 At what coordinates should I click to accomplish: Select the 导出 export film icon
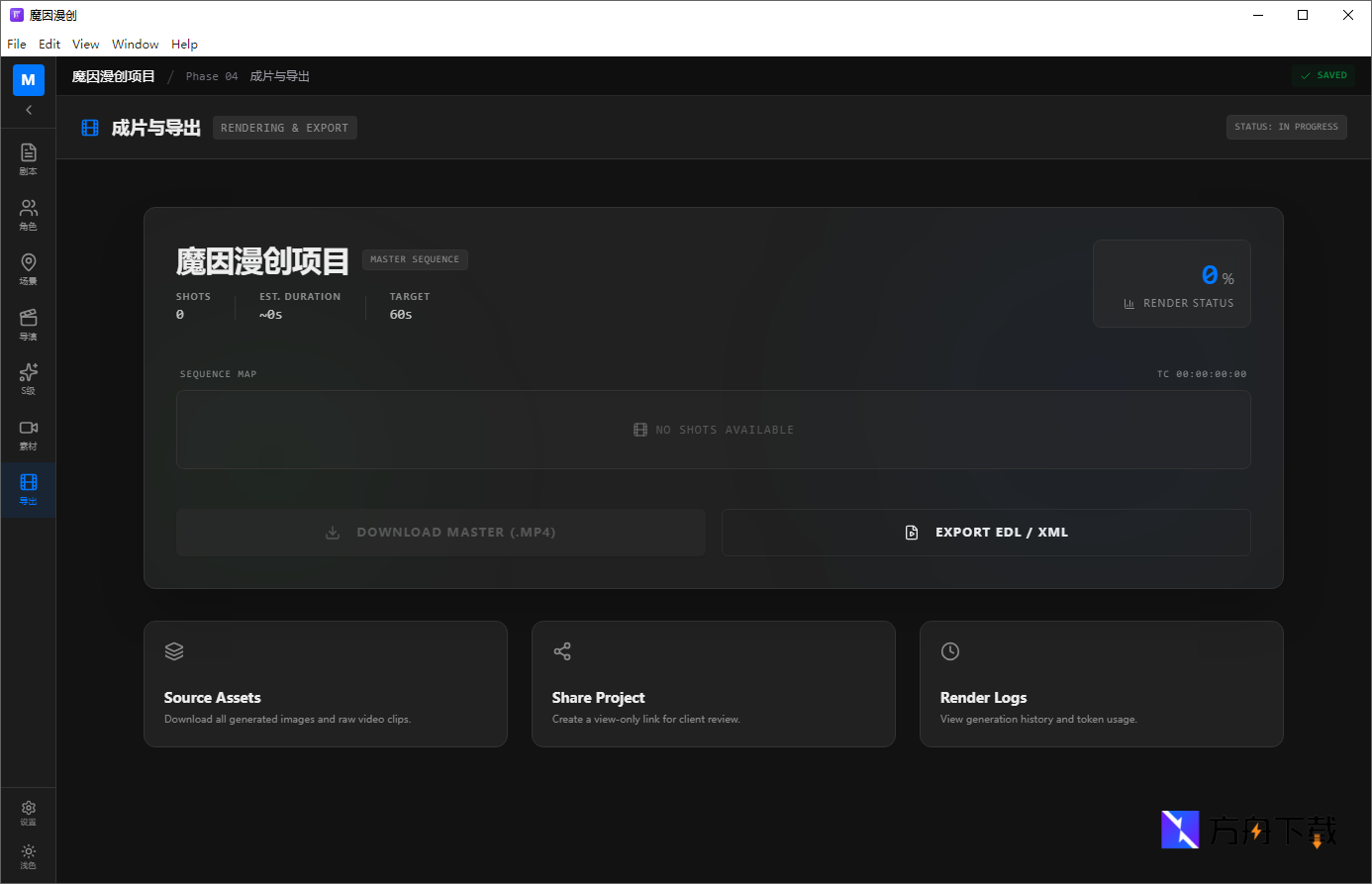pos(28,488)
